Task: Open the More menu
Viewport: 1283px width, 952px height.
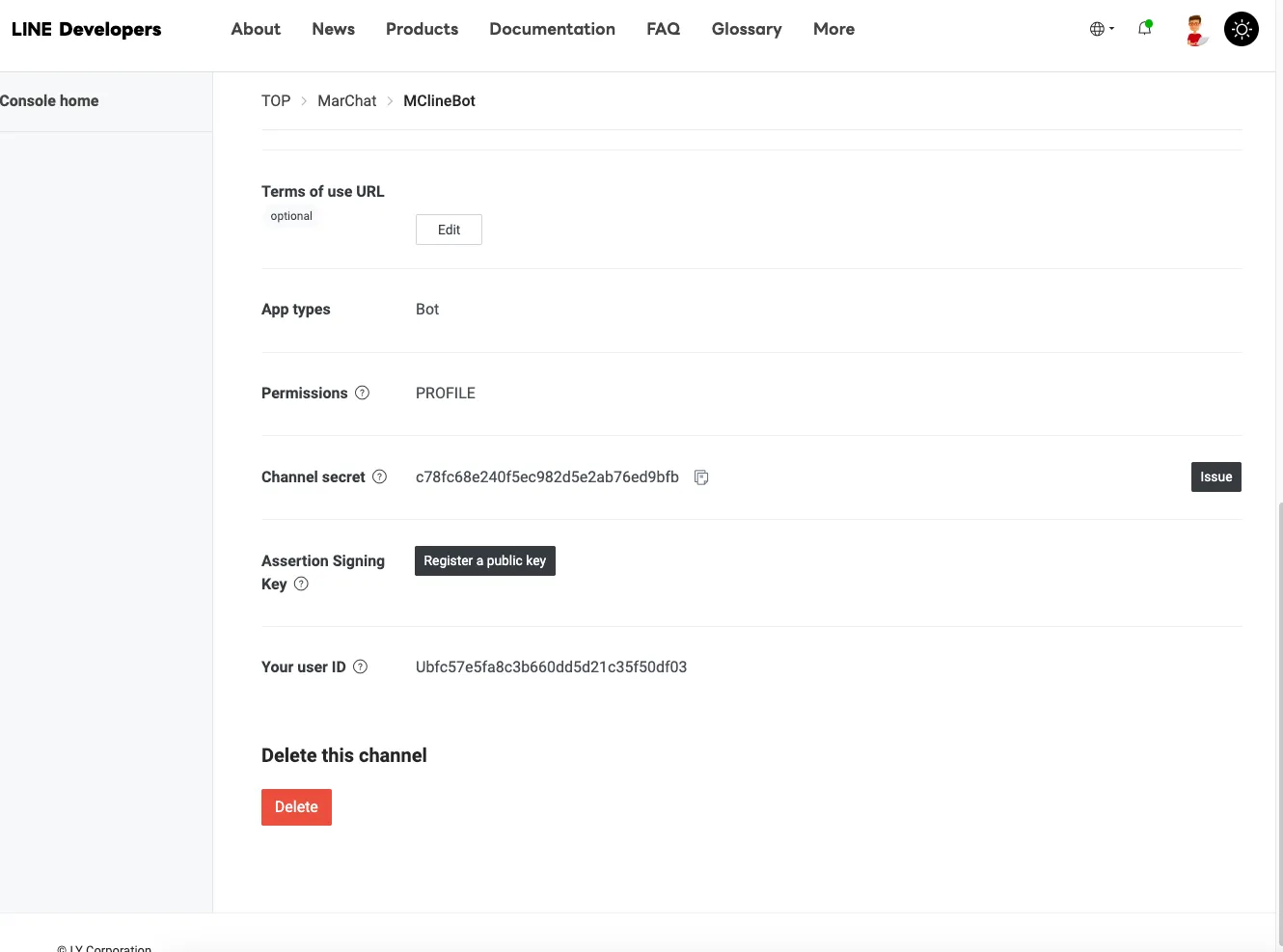Action: (833, 29)
